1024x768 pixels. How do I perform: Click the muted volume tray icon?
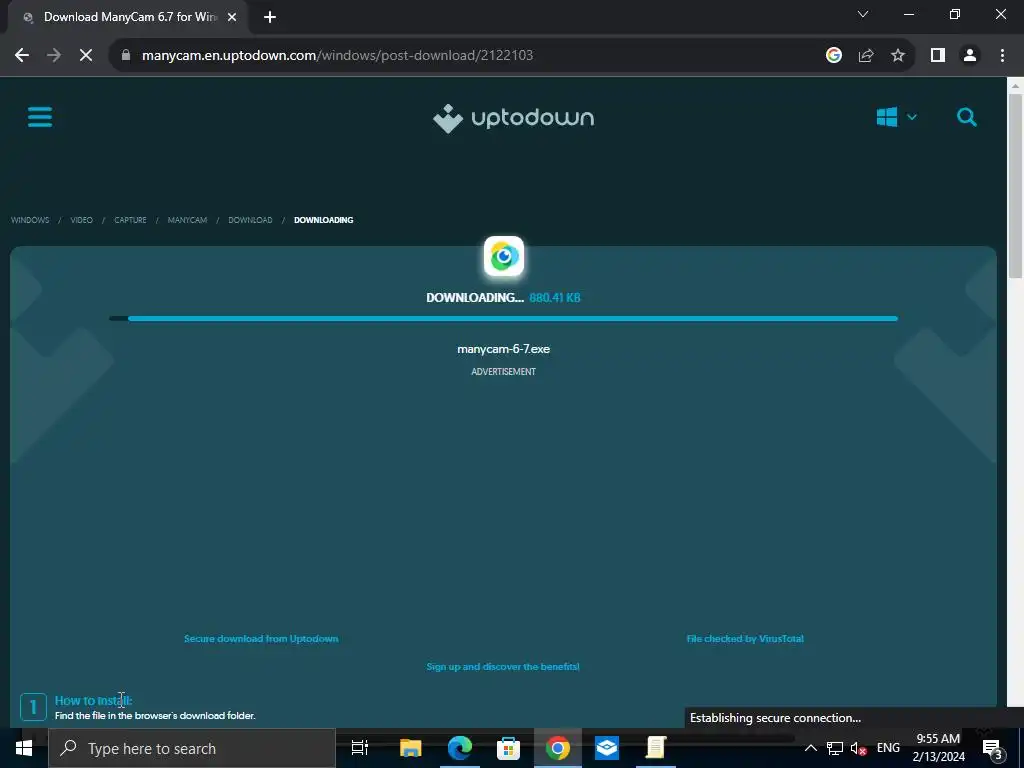click(x=859, y=748)
